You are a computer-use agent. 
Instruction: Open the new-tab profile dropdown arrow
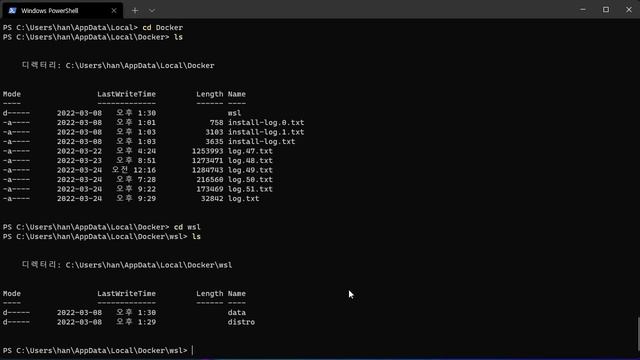coord(152,11)
